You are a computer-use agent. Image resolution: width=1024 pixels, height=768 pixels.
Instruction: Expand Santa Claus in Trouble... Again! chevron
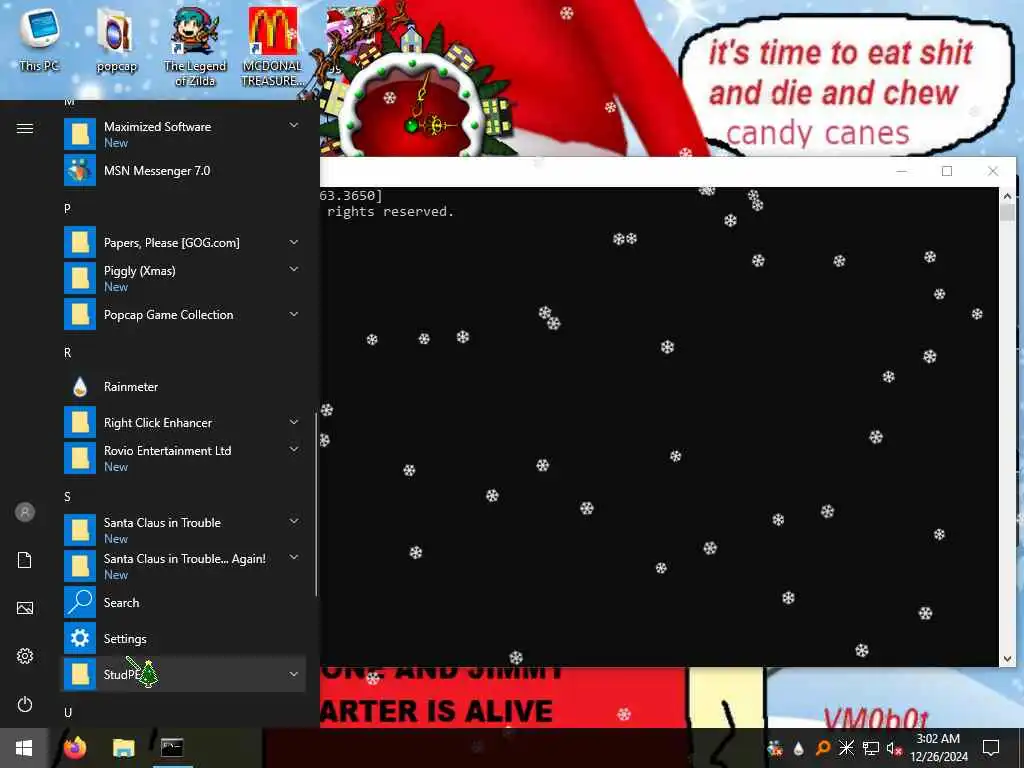(294, 557)
